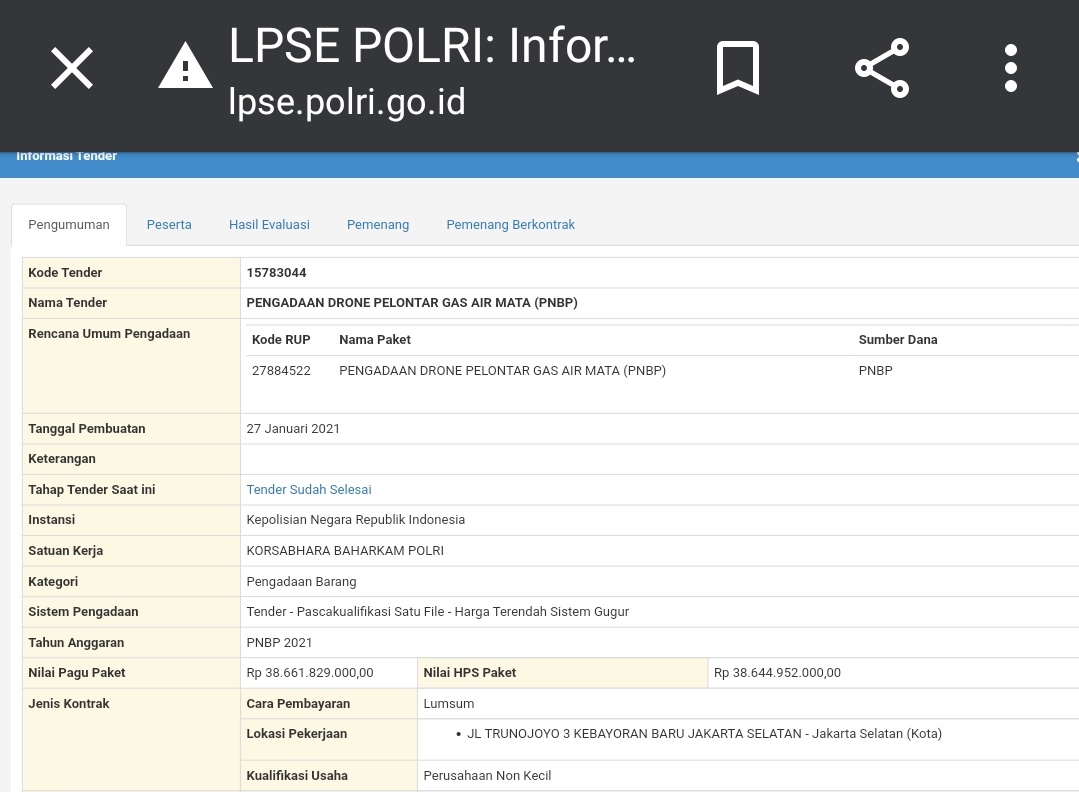Click the Tanggal Pembuatan label

coord(87,429)
